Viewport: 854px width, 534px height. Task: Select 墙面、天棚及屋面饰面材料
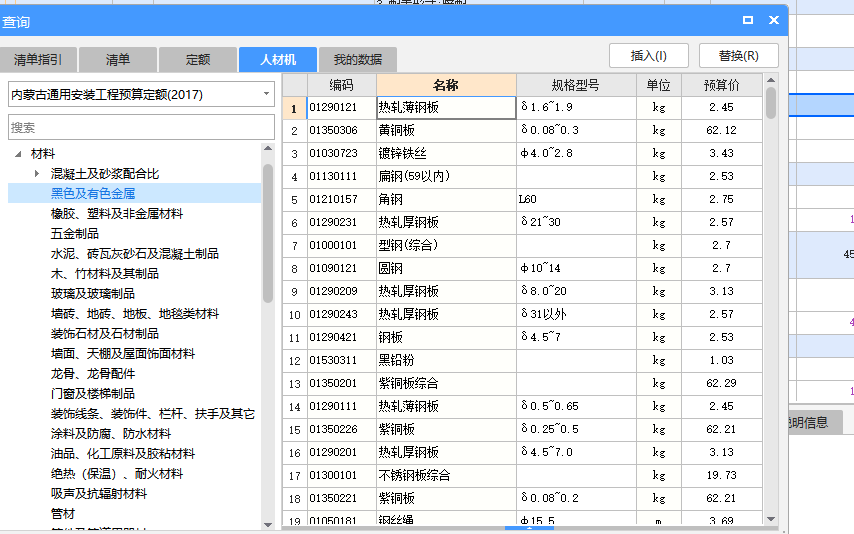pos(123,354)
